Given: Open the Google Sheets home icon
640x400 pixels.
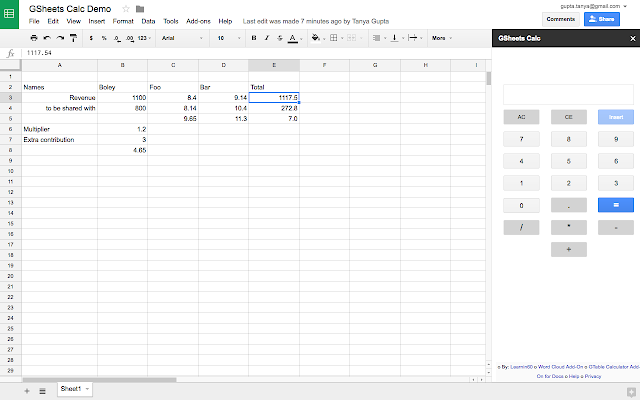Looking at the screenshot, I should [x=9, y=14].
